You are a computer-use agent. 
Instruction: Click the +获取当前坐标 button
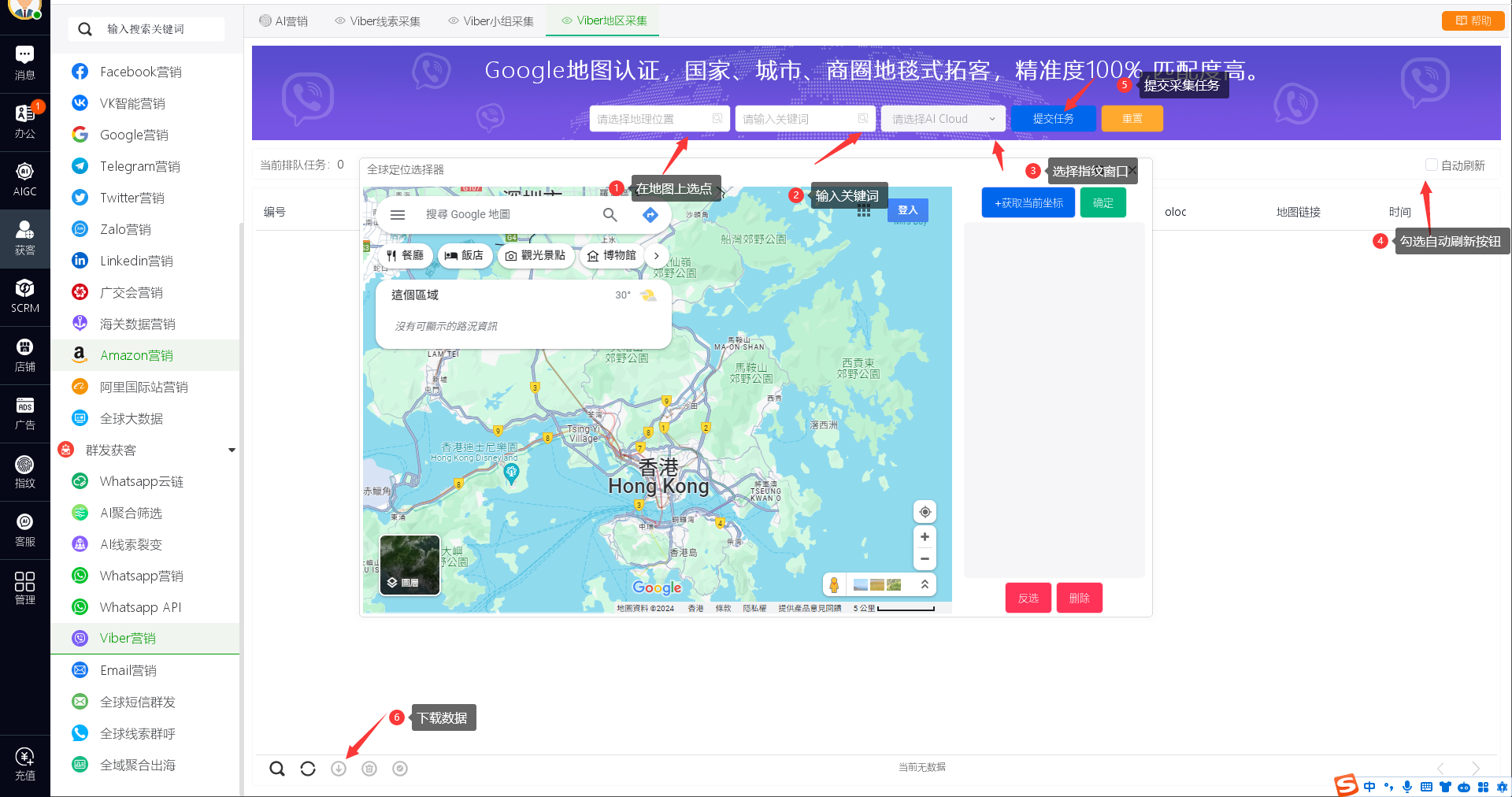coord(1028,203)
